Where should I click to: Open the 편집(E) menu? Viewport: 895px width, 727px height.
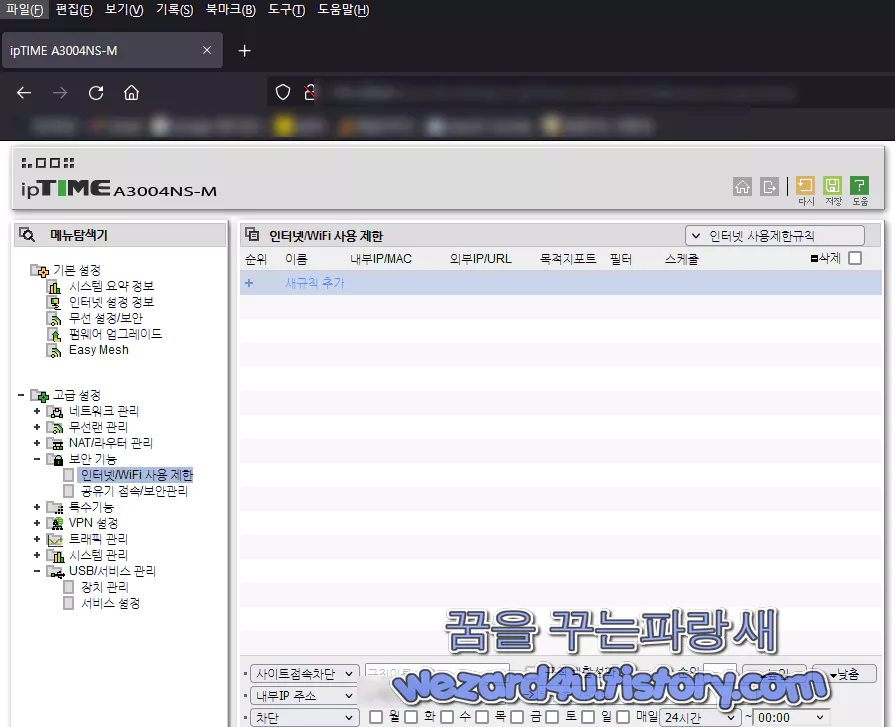coord(74,10)
